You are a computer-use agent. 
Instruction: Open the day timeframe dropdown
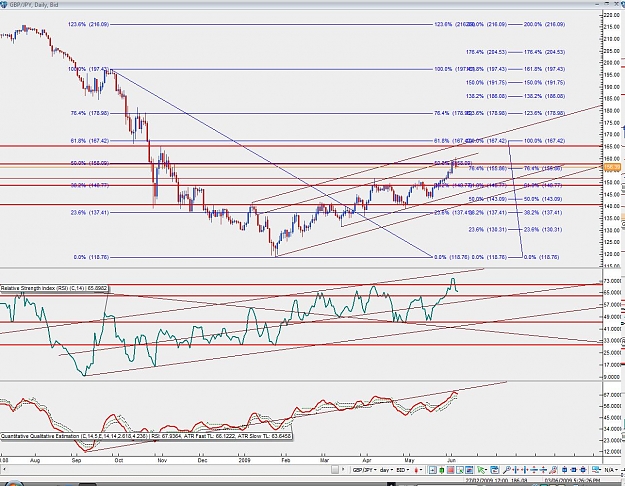tap(387, 470)
